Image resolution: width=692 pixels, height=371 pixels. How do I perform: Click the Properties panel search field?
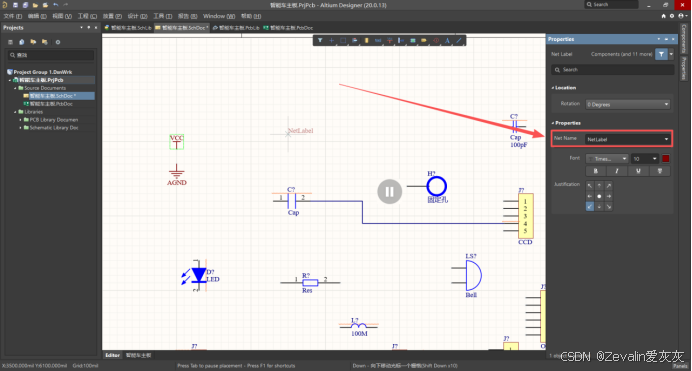613,70
